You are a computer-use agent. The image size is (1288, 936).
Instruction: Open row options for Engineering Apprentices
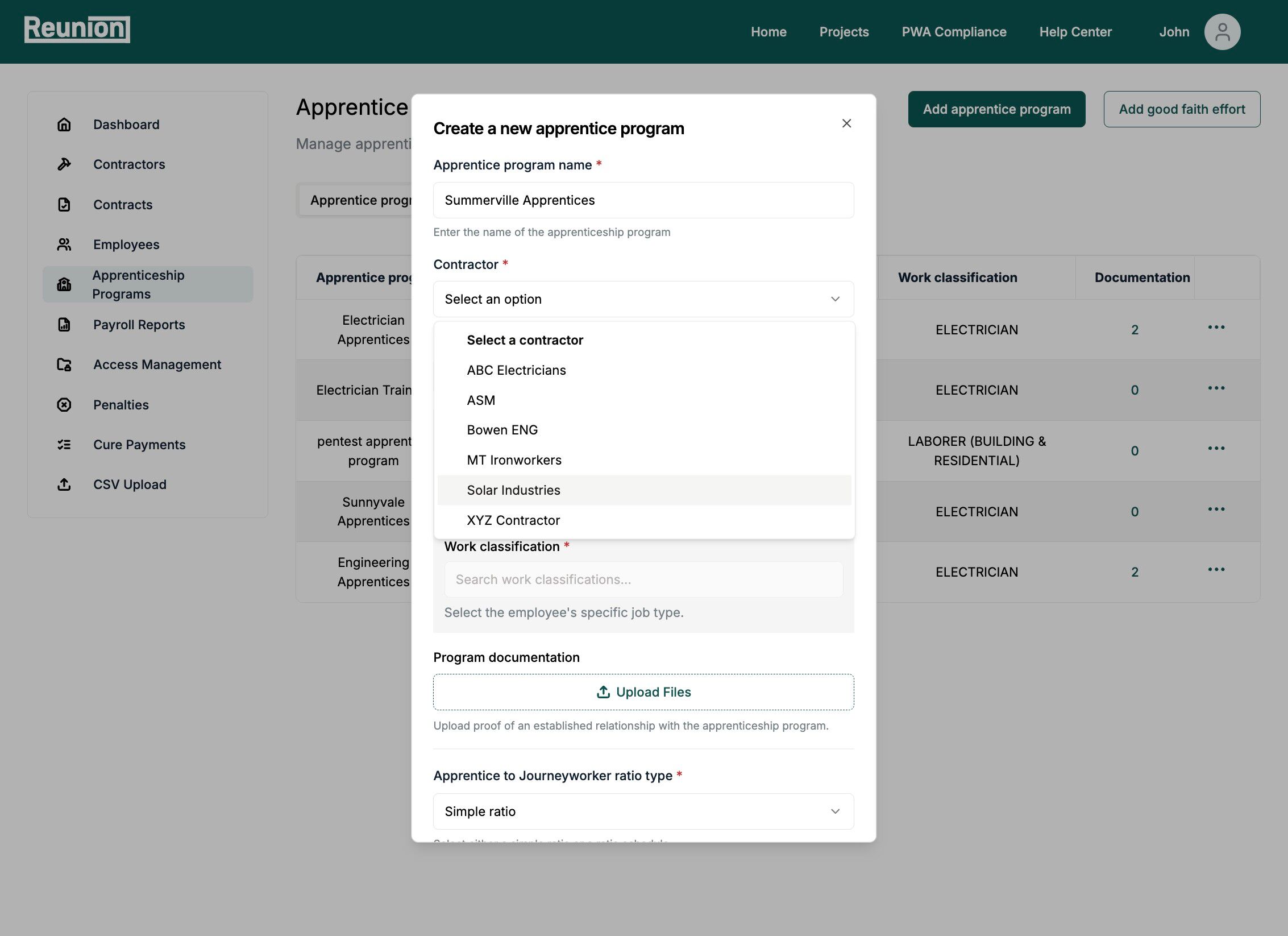pos(1216,570)
